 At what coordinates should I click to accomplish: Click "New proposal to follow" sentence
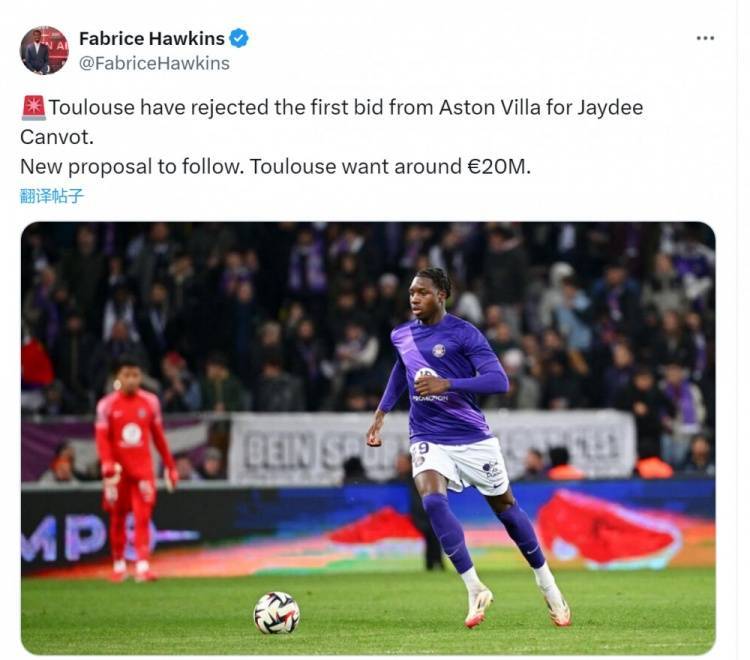click(129, 167)
